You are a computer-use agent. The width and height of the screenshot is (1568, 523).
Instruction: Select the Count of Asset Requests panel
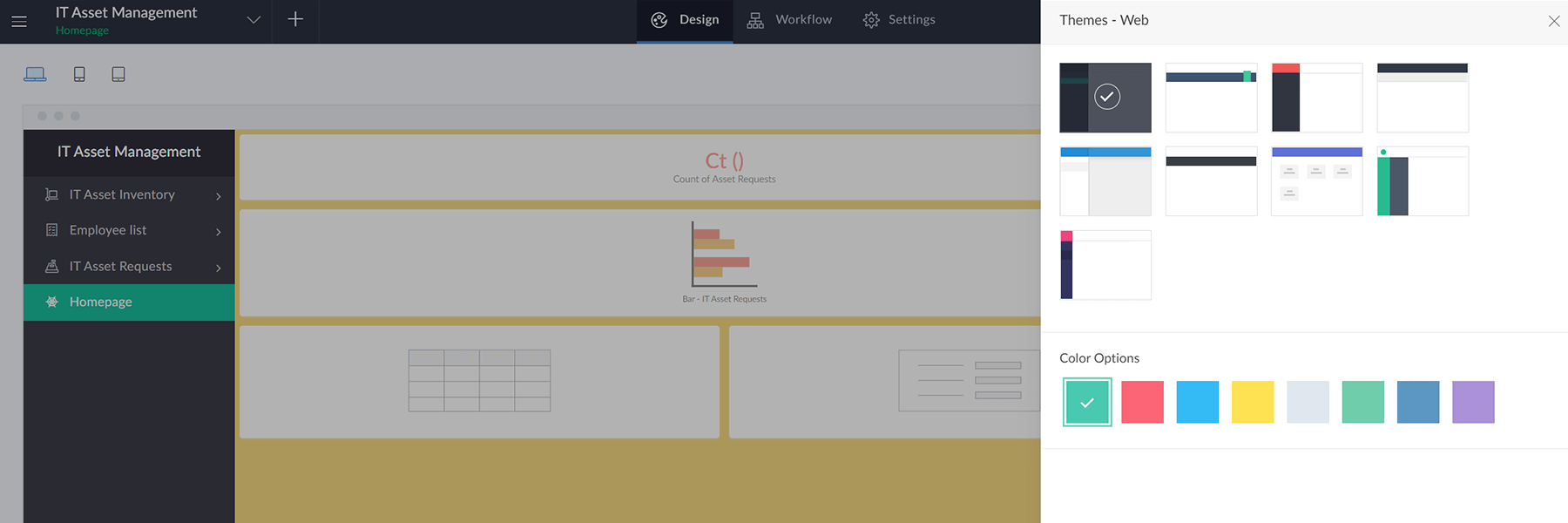click(640, 167)
